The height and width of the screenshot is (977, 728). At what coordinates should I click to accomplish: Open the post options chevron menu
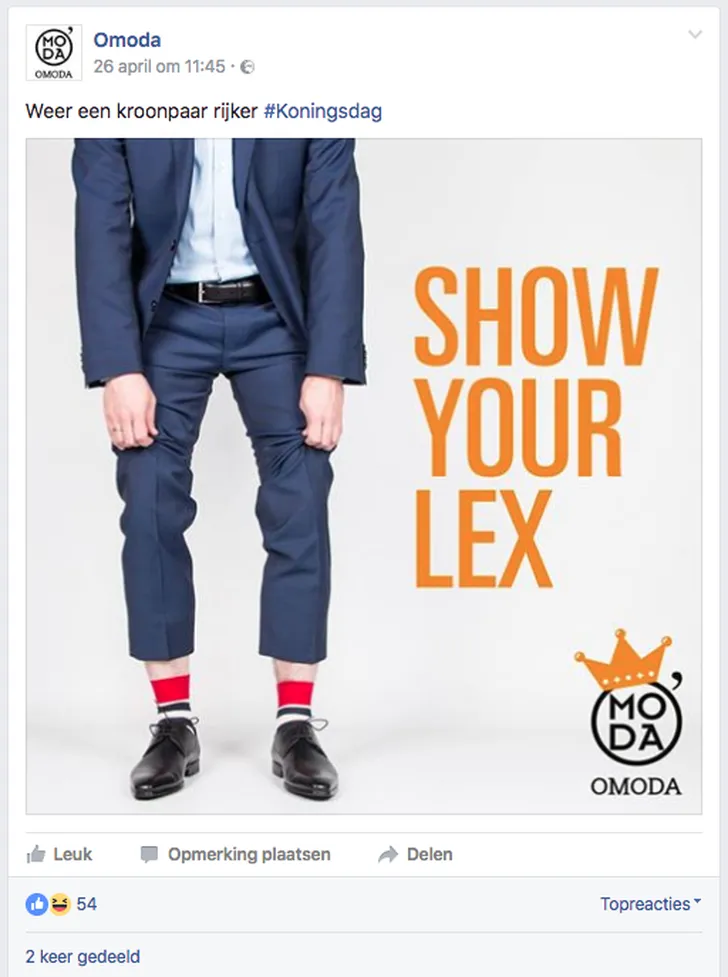point(695,34)
